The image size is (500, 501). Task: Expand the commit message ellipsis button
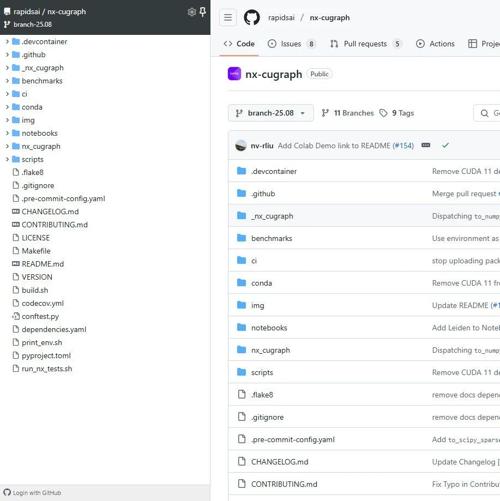(426, 145)
